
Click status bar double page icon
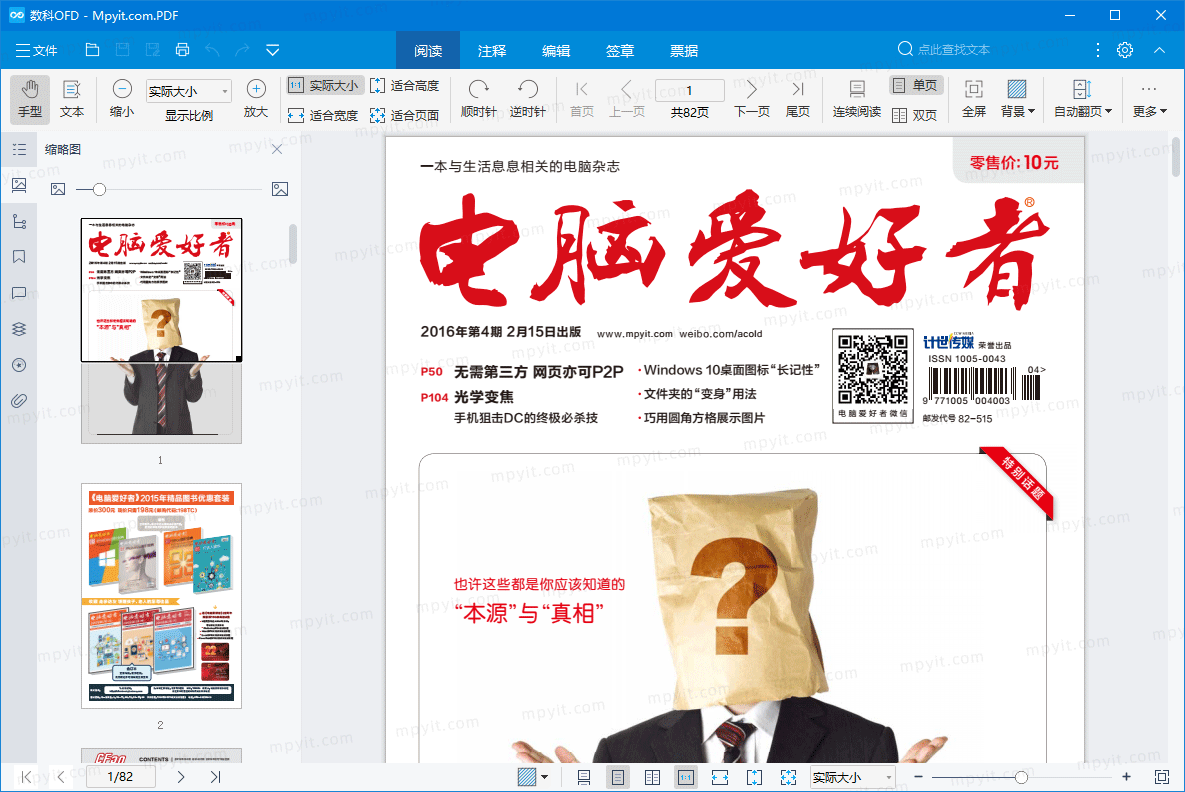tap(652, 777)
